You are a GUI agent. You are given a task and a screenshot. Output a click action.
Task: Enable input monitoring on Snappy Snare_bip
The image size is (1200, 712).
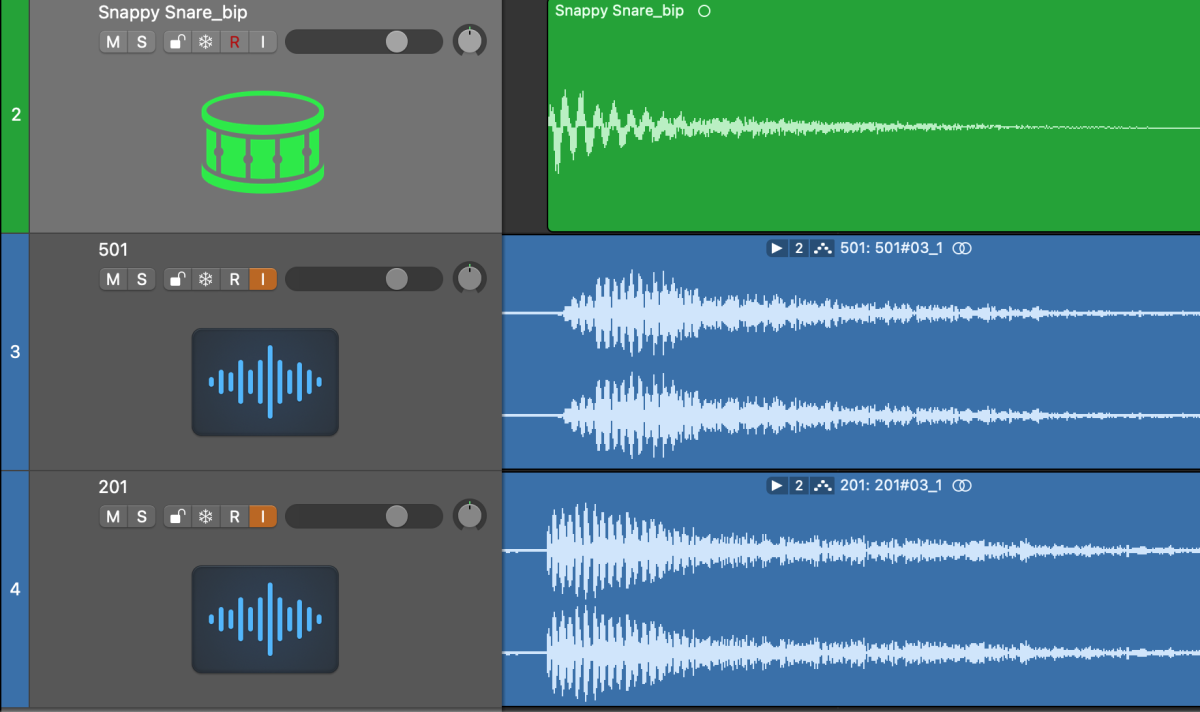263,41
